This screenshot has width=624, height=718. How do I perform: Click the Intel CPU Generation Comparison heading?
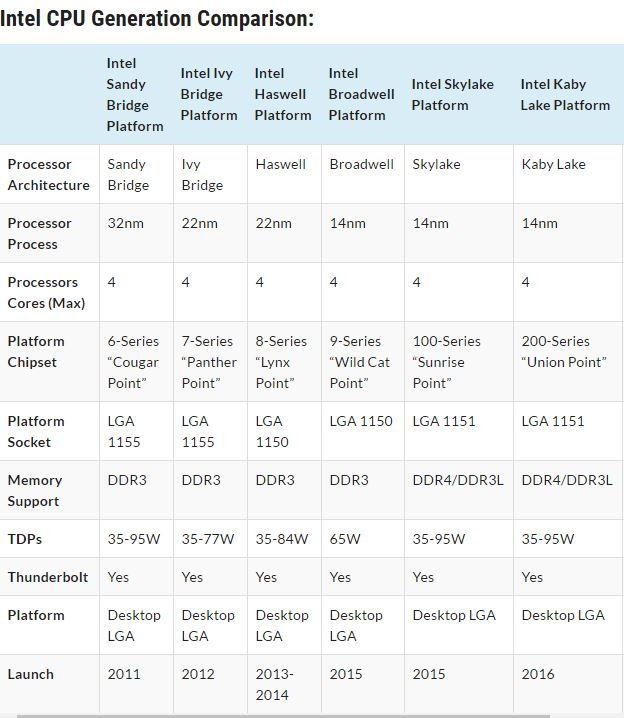tap(157, 19)
